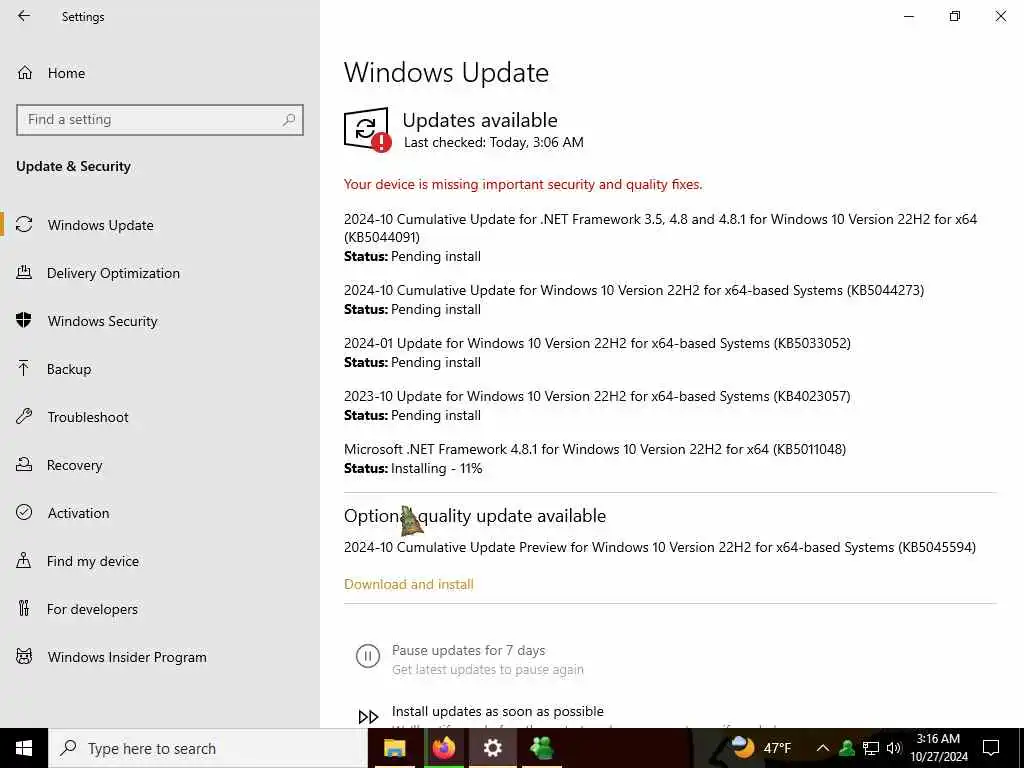The width and height of the screenshot is (1024, 768).
Task: Click the volume speaker tray icon
Action: pyautogui.click(x=894, y=748)
